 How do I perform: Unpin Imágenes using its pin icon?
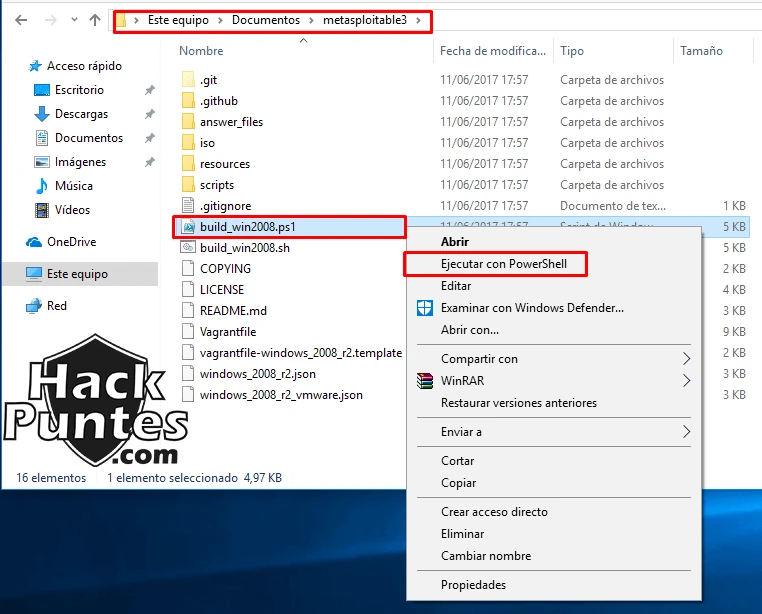pos(150,162)
